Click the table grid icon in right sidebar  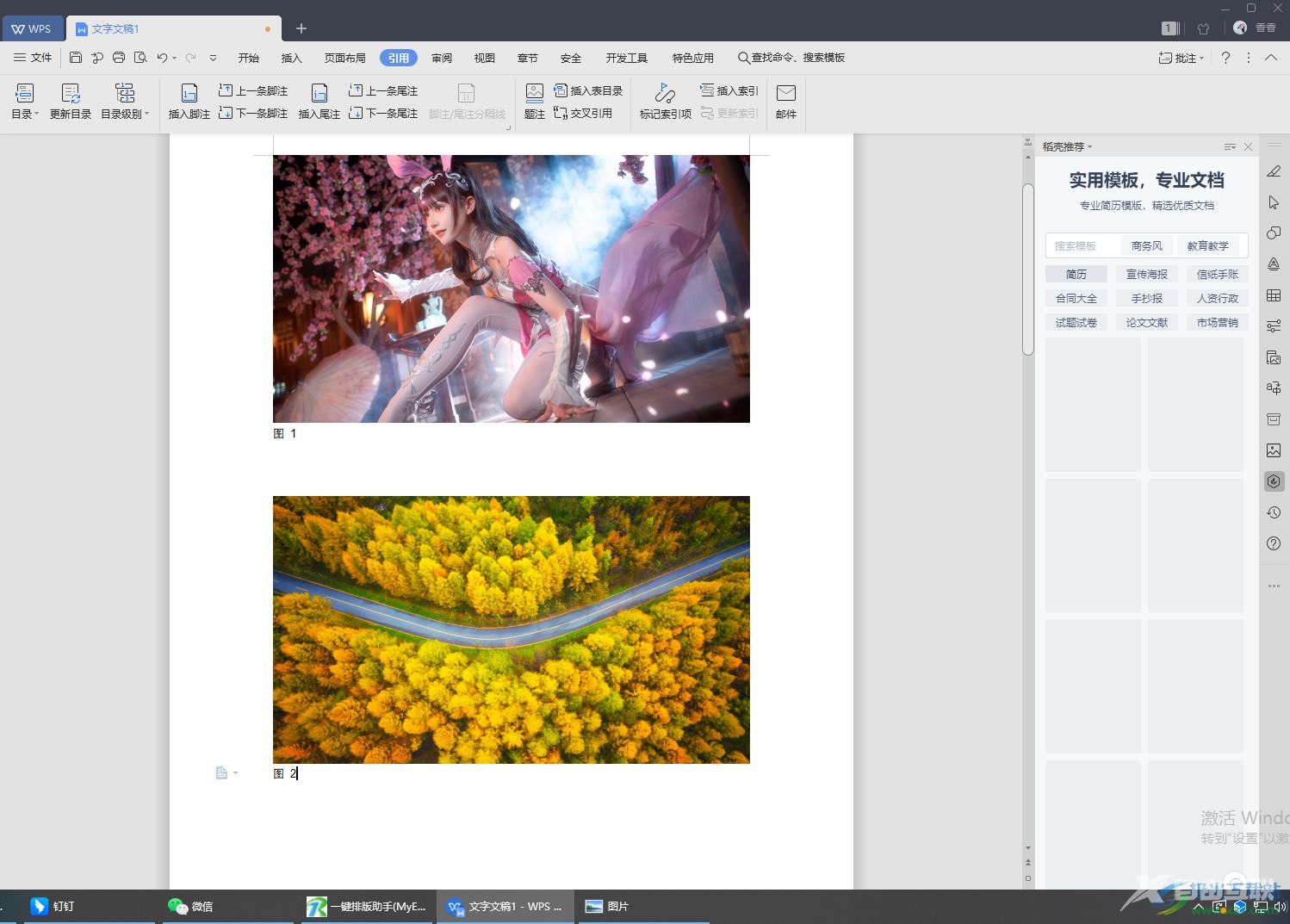[x=1274, y=295]
